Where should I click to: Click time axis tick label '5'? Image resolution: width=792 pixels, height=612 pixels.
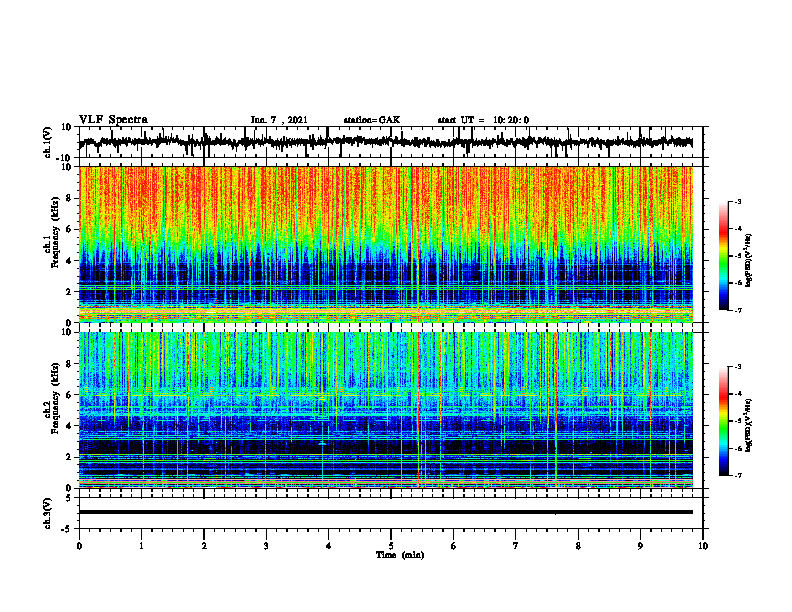(x=391, y=546)
